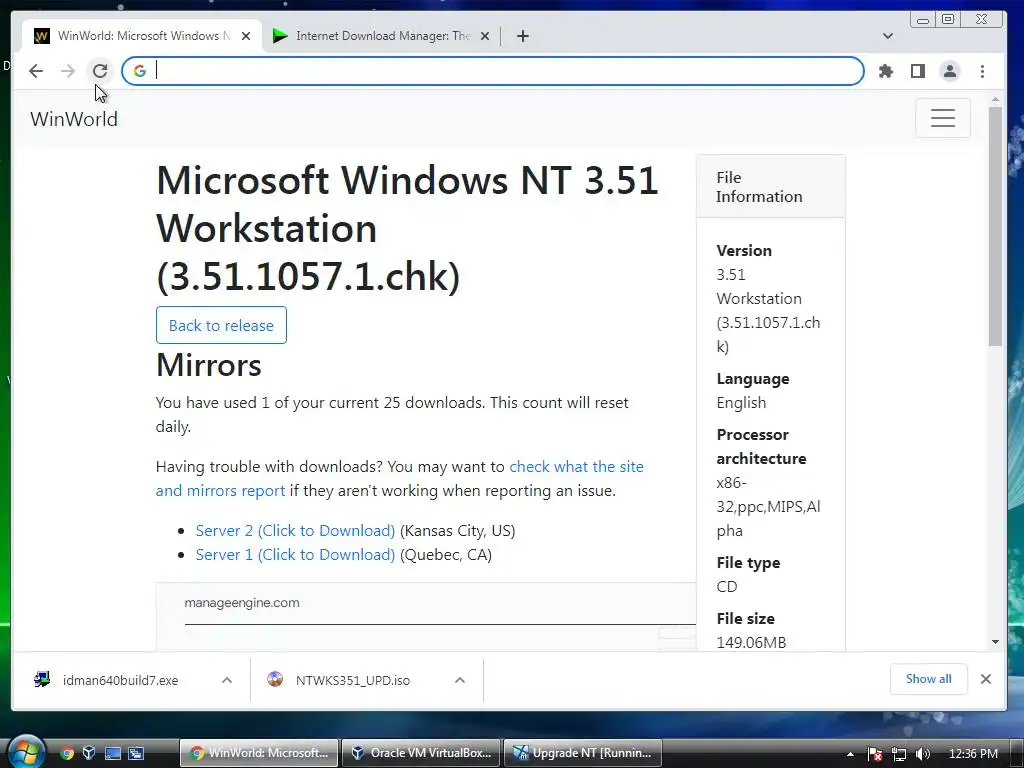Switch to Oracle VM VirtualBox taskbar button

422,753
